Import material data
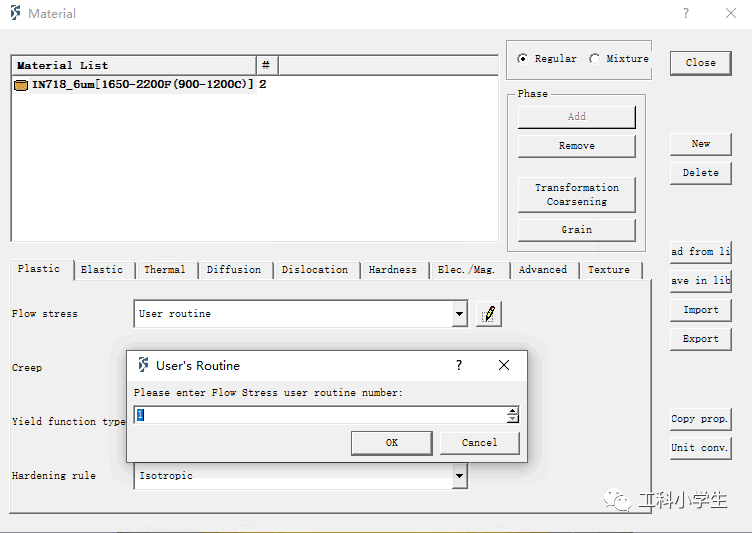 [x=701, y=310]
